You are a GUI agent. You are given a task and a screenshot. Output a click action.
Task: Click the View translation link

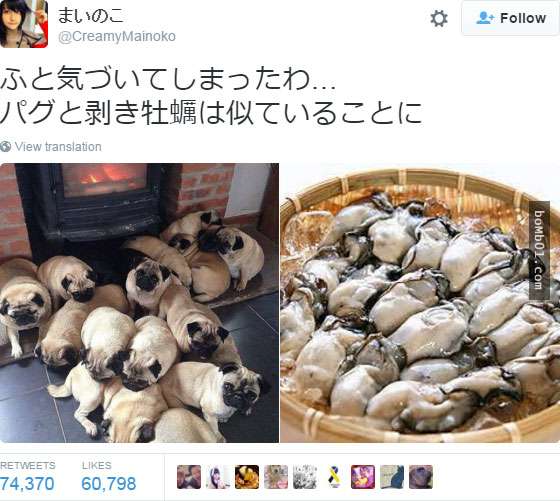click(58, 147)
